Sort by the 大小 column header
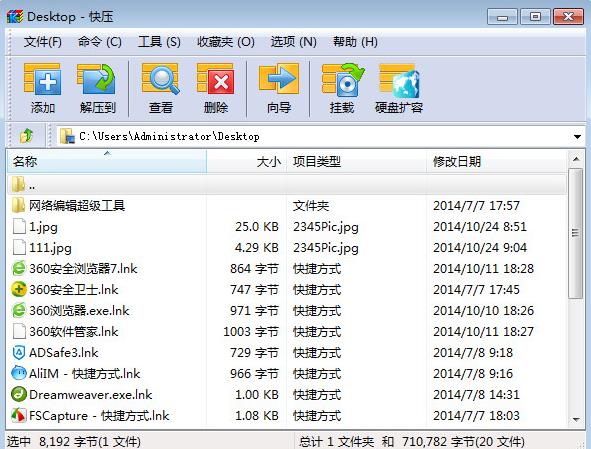 247,161
